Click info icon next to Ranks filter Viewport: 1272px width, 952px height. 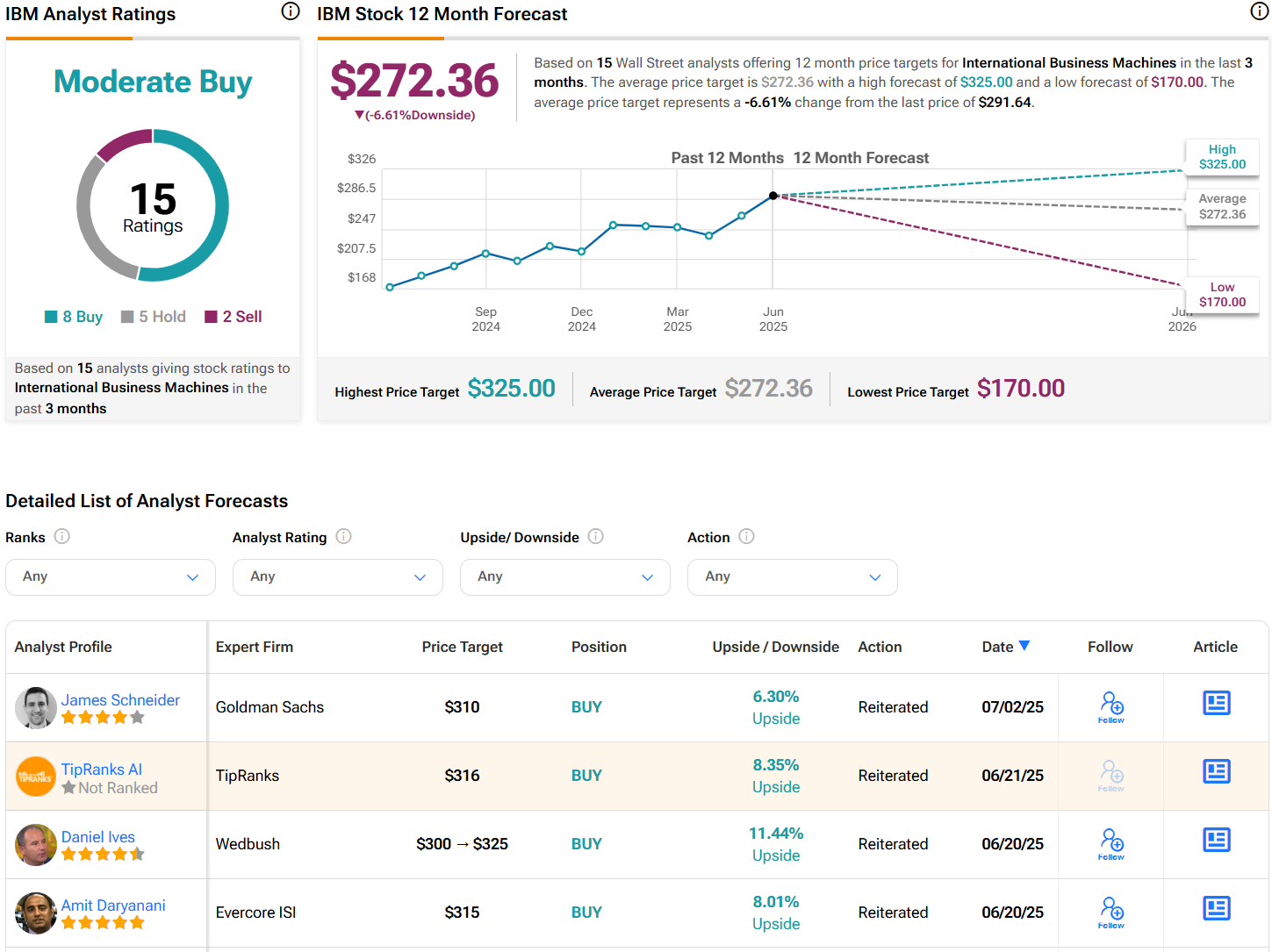pyautogui.click(x=62, y=536)
